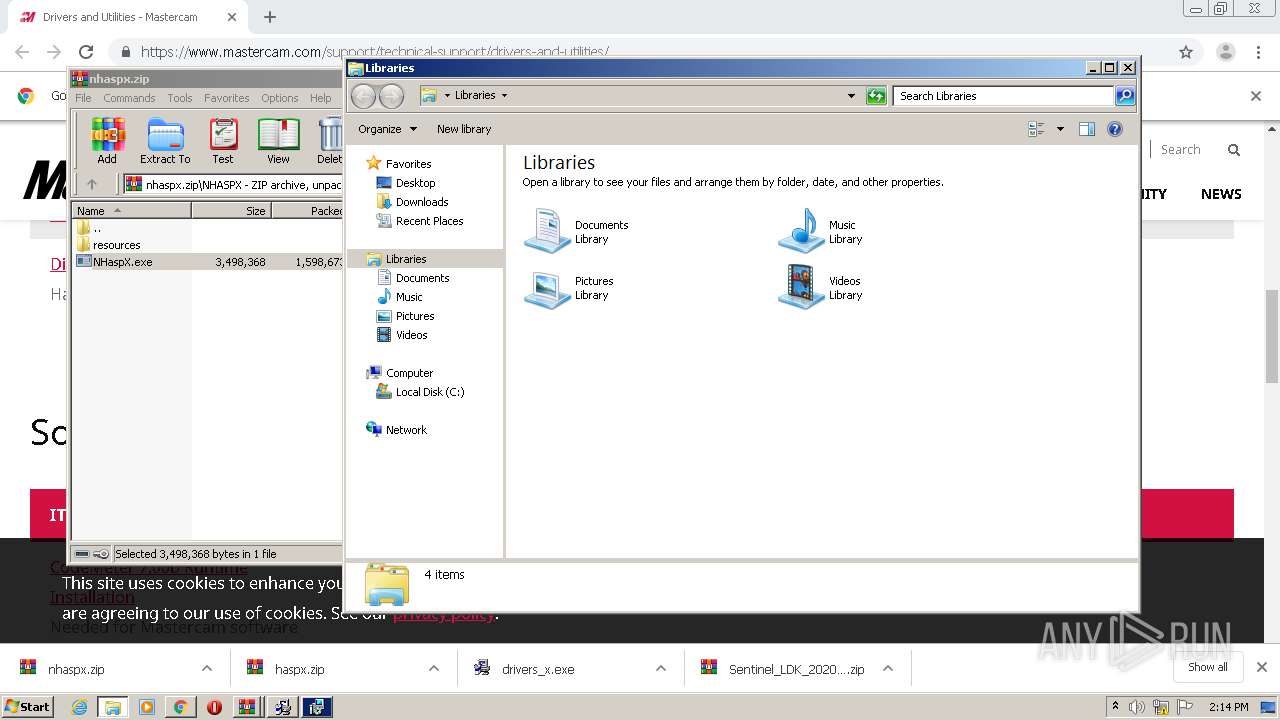Click the Delete trash icon in WinRAR
This screenshot has width=1280, height=720.
tap(330, 141)
